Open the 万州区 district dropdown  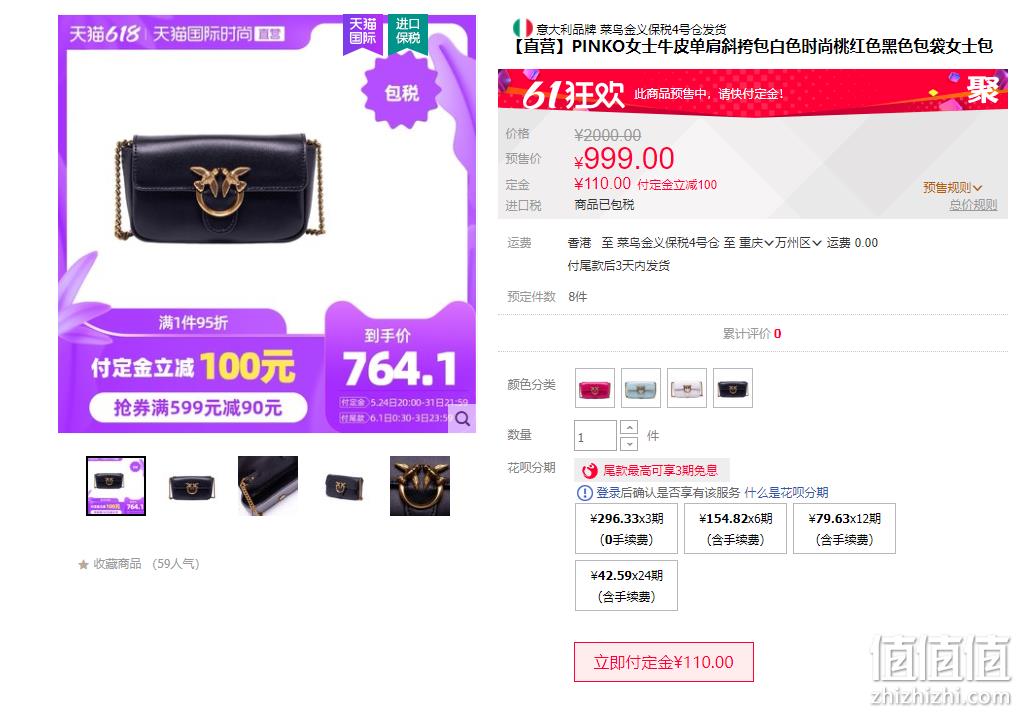coord(798,243)
